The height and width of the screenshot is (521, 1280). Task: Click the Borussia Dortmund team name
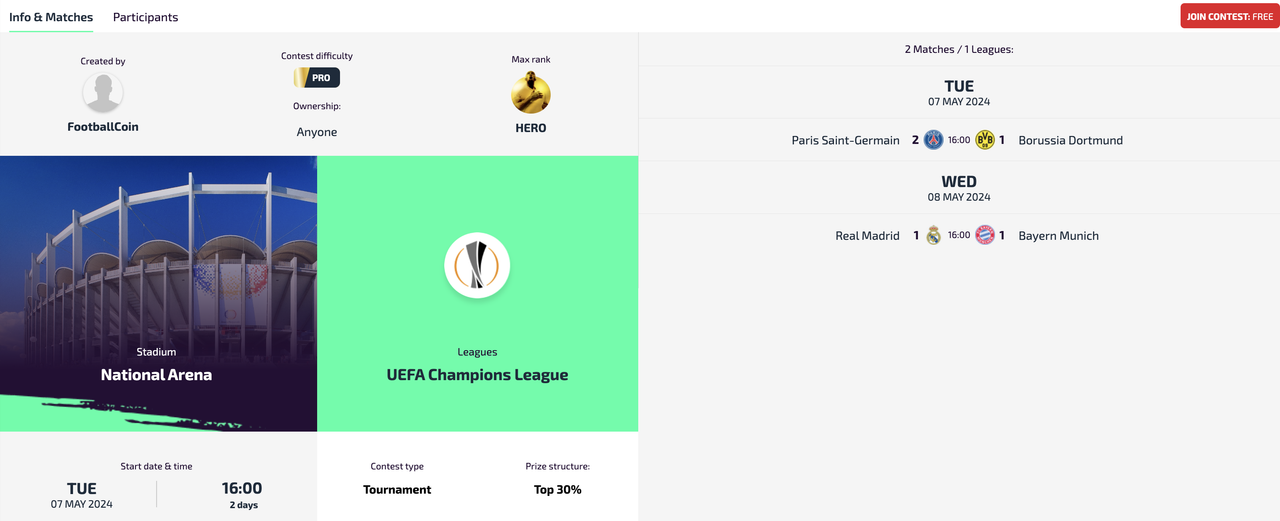point(1070,140)
